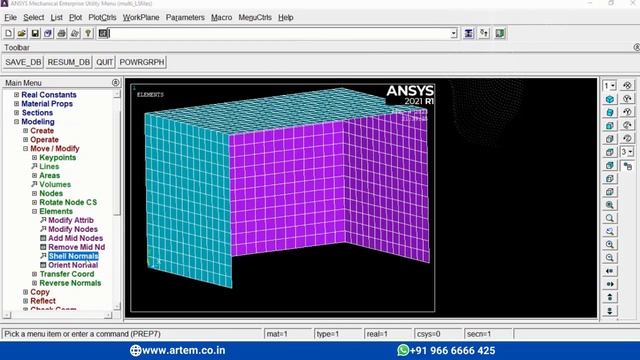Viewport: 640px width, 360px height.
Task: Select the Right View cube icon
Action: click(x=610, y=139)
